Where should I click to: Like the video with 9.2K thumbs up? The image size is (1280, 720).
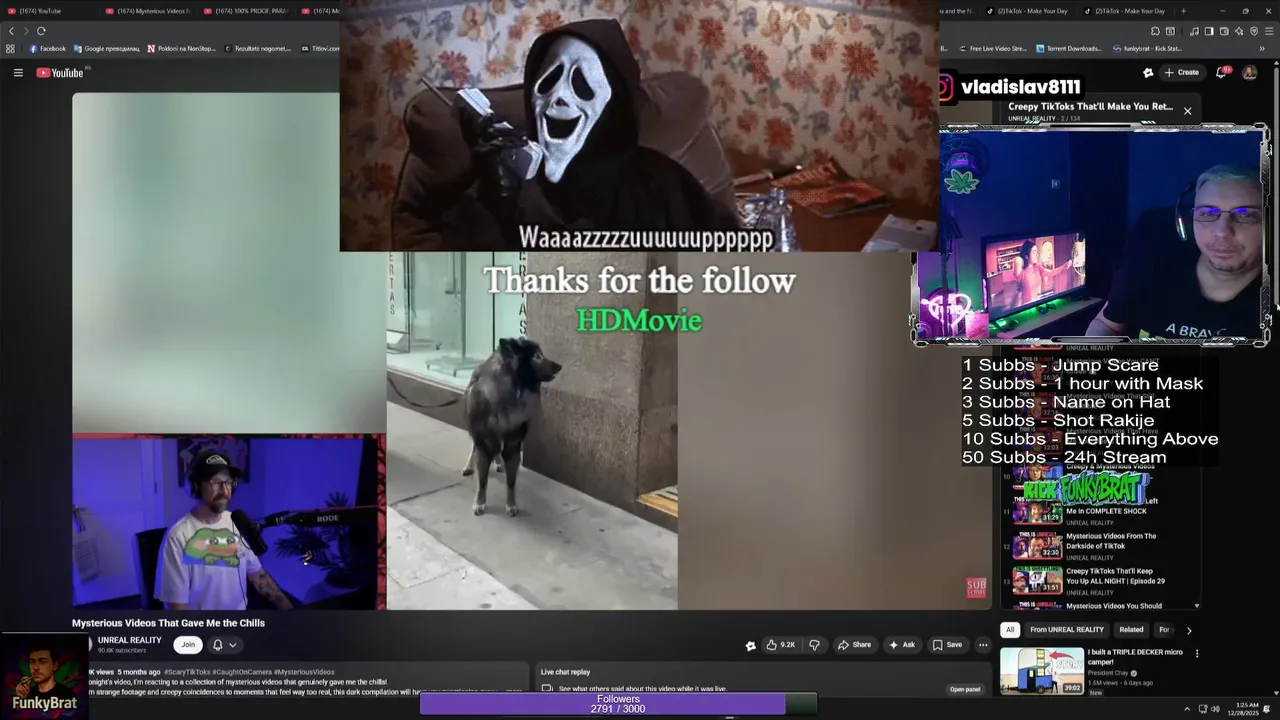coord(781,645)
